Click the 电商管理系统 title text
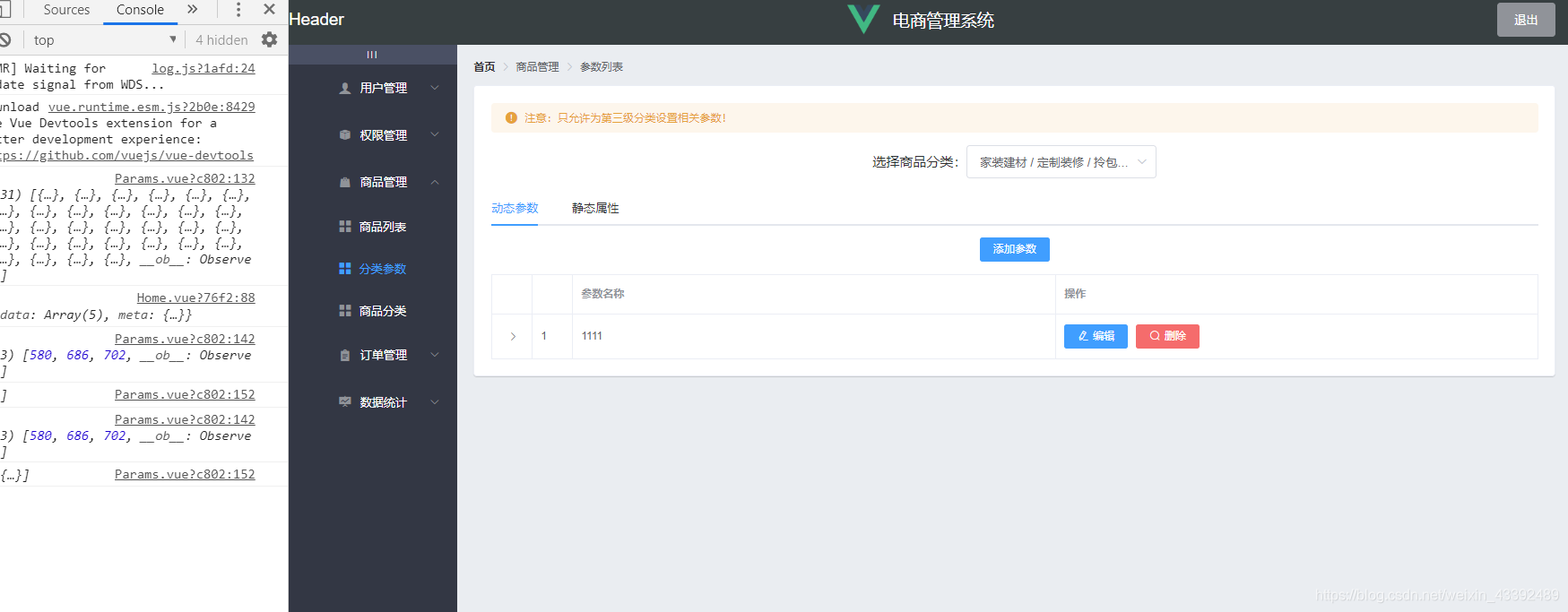Image resolution: width=1568 pixels, height=612 pixels. click(x=943, y=20)
